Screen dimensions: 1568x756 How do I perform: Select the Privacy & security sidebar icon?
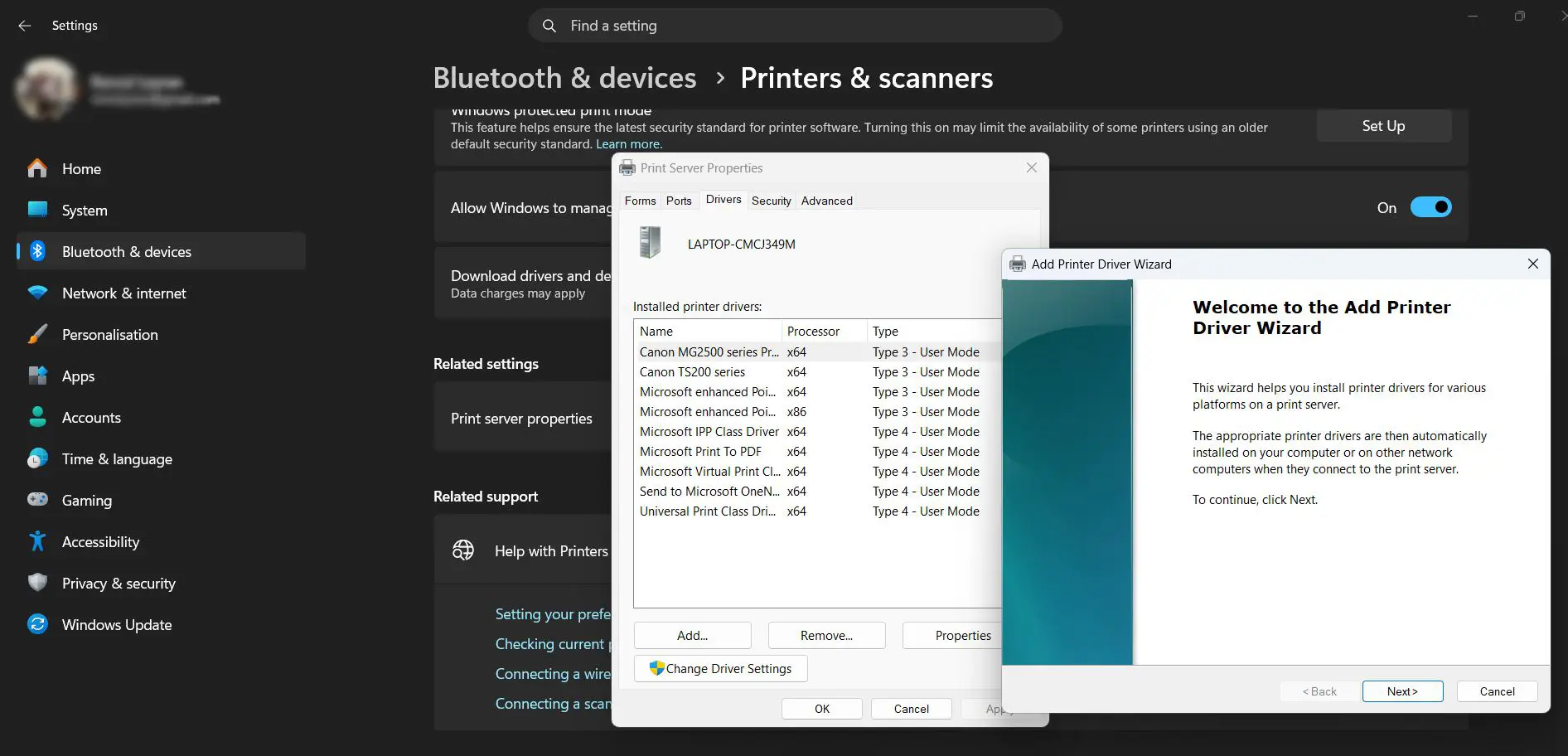point(38,583)
